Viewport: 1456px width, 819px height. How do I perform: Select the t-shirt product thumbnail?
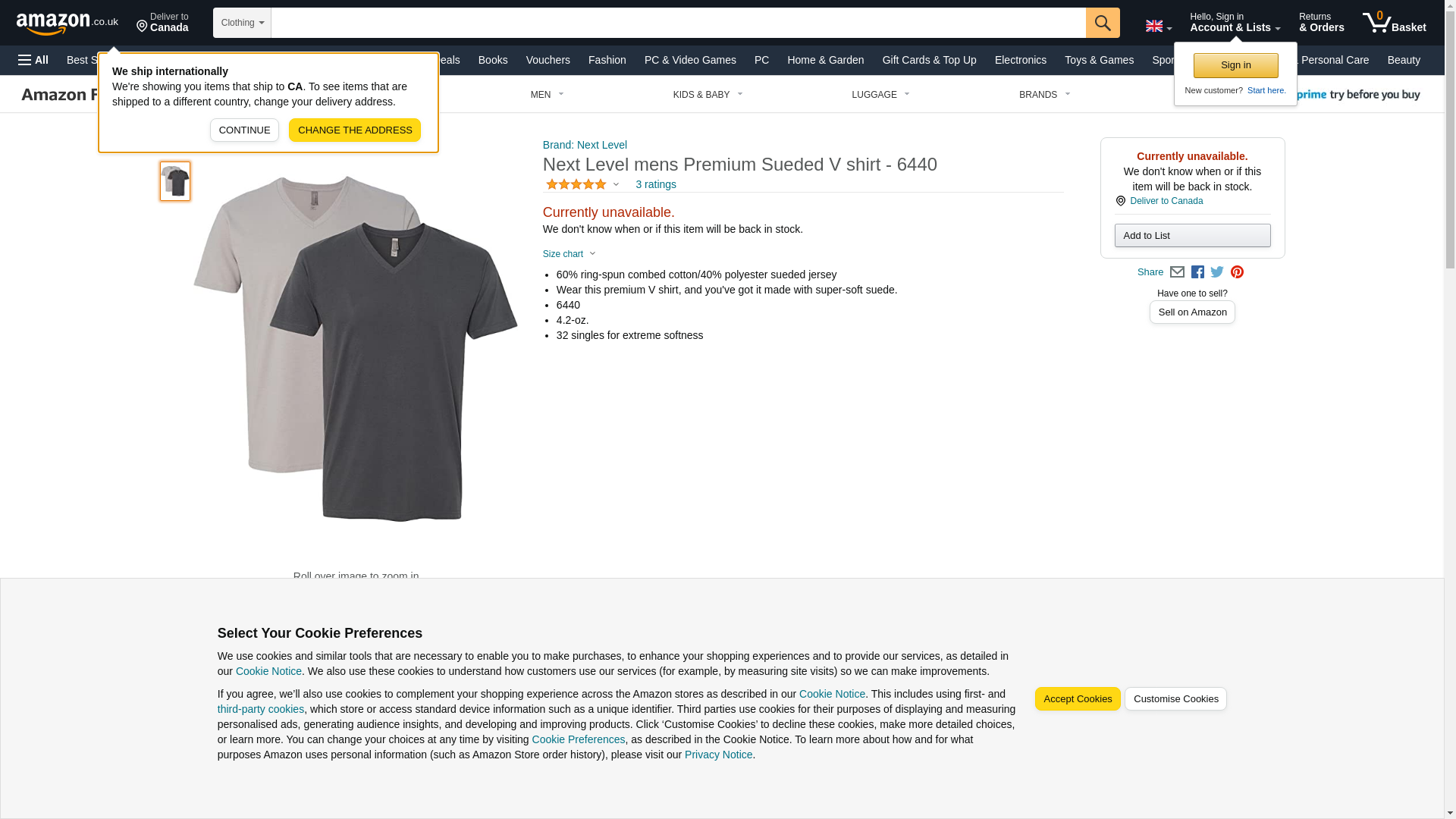pyautogui.click(x=175, y=181)
